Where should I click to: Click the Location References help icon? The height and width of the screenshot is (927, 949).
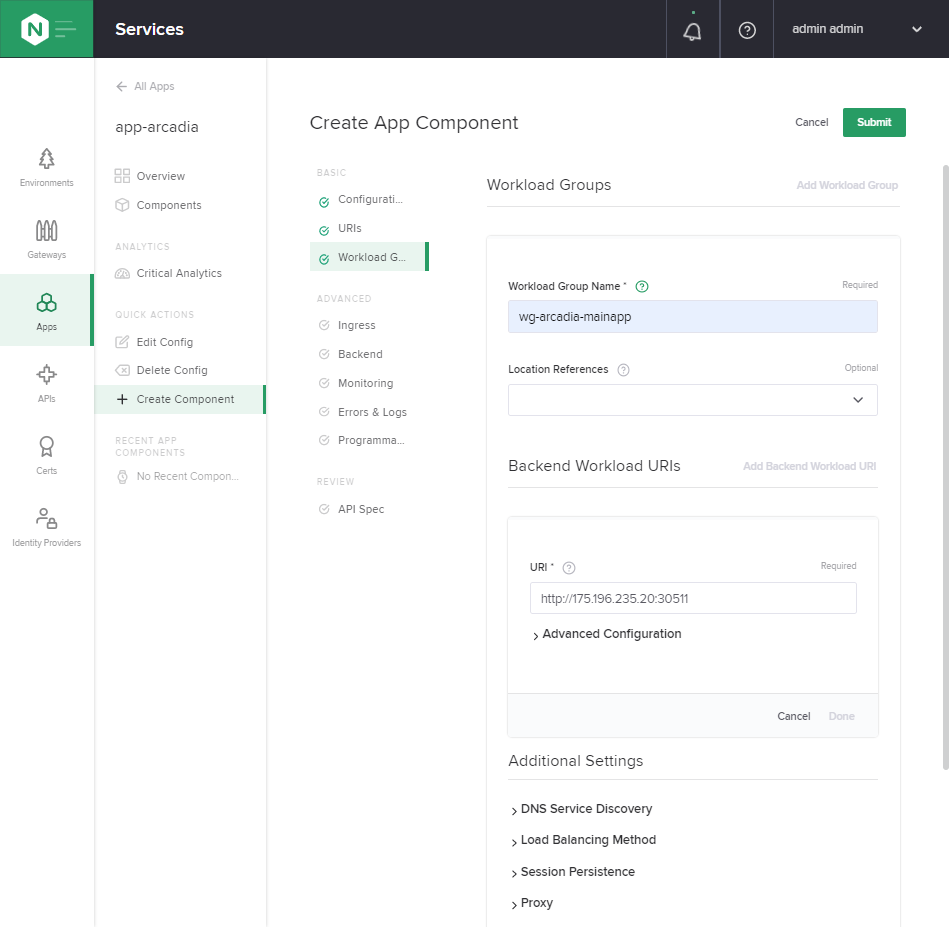[623, 370]
